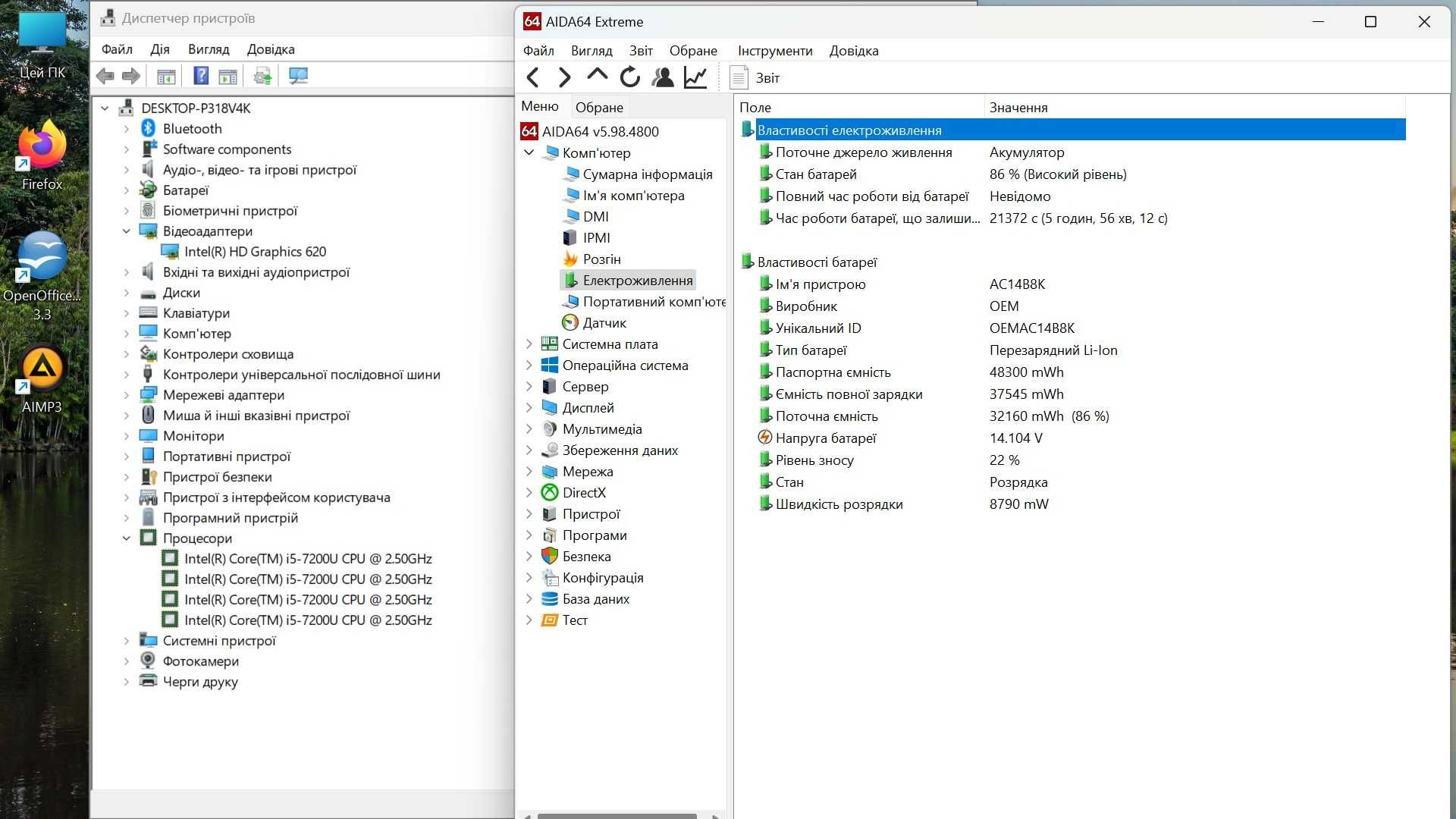Image resolution: width=1456 pixels, height=819 pixels.
Task: Go up one level in AIDA64
Action: point(597,76)
